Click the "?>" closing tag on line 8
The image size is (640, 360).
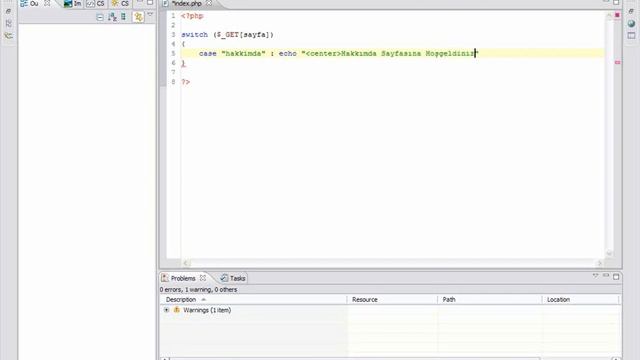tap(186, 82)
